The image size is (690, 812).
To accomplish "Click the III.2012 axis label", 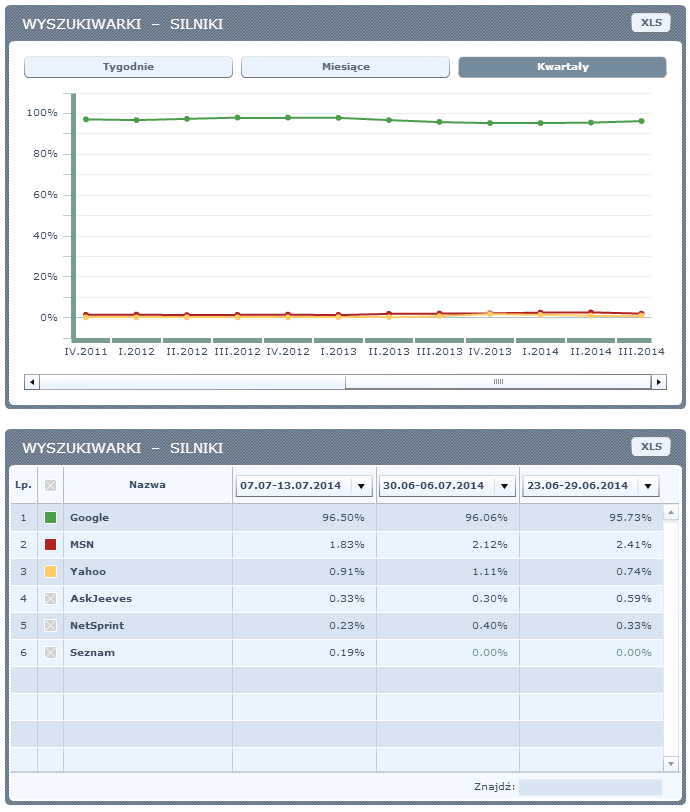I will (237, 352).
